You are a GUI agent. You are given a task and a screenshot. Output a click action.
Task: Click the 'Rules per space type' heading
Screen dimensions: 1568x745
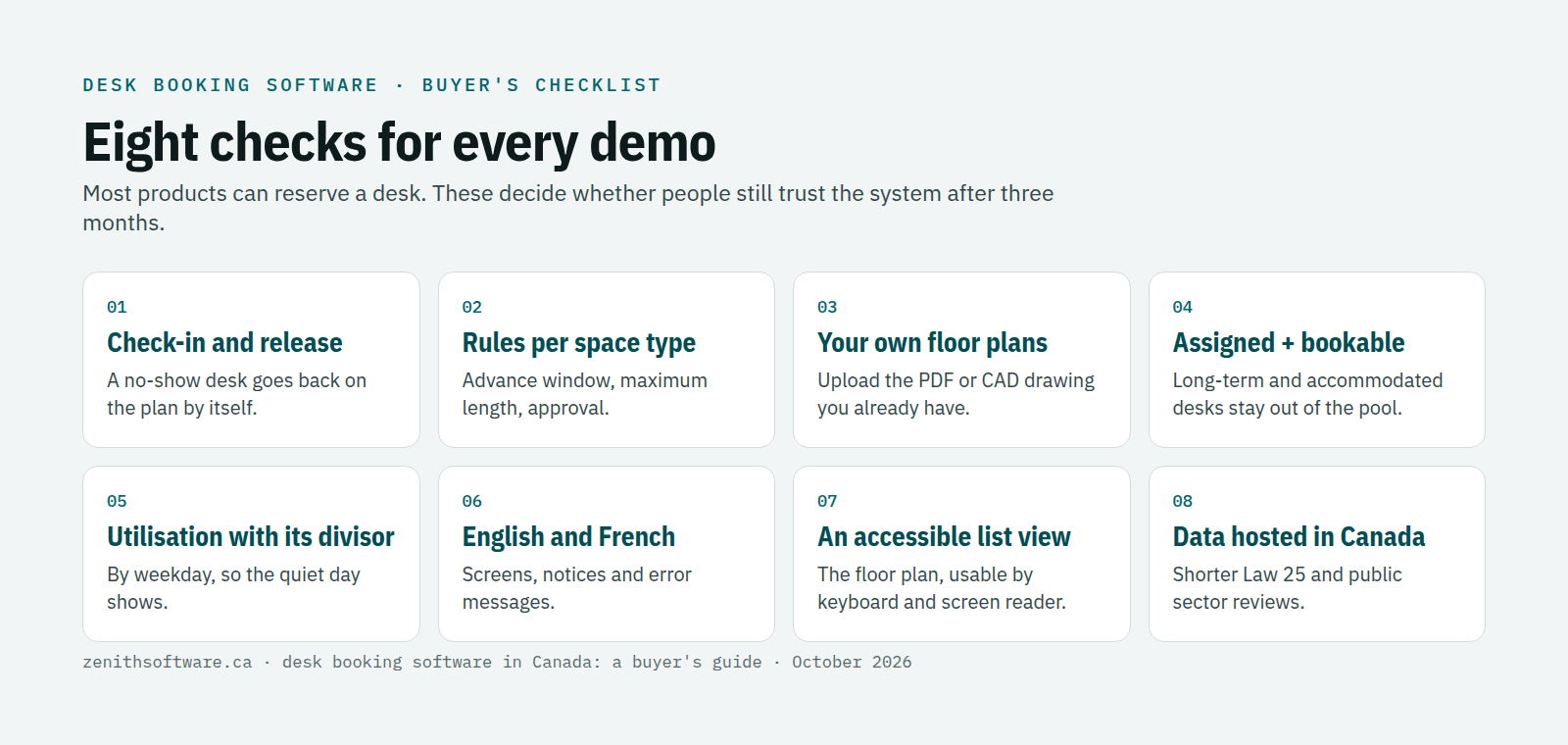tap(579, 342)
